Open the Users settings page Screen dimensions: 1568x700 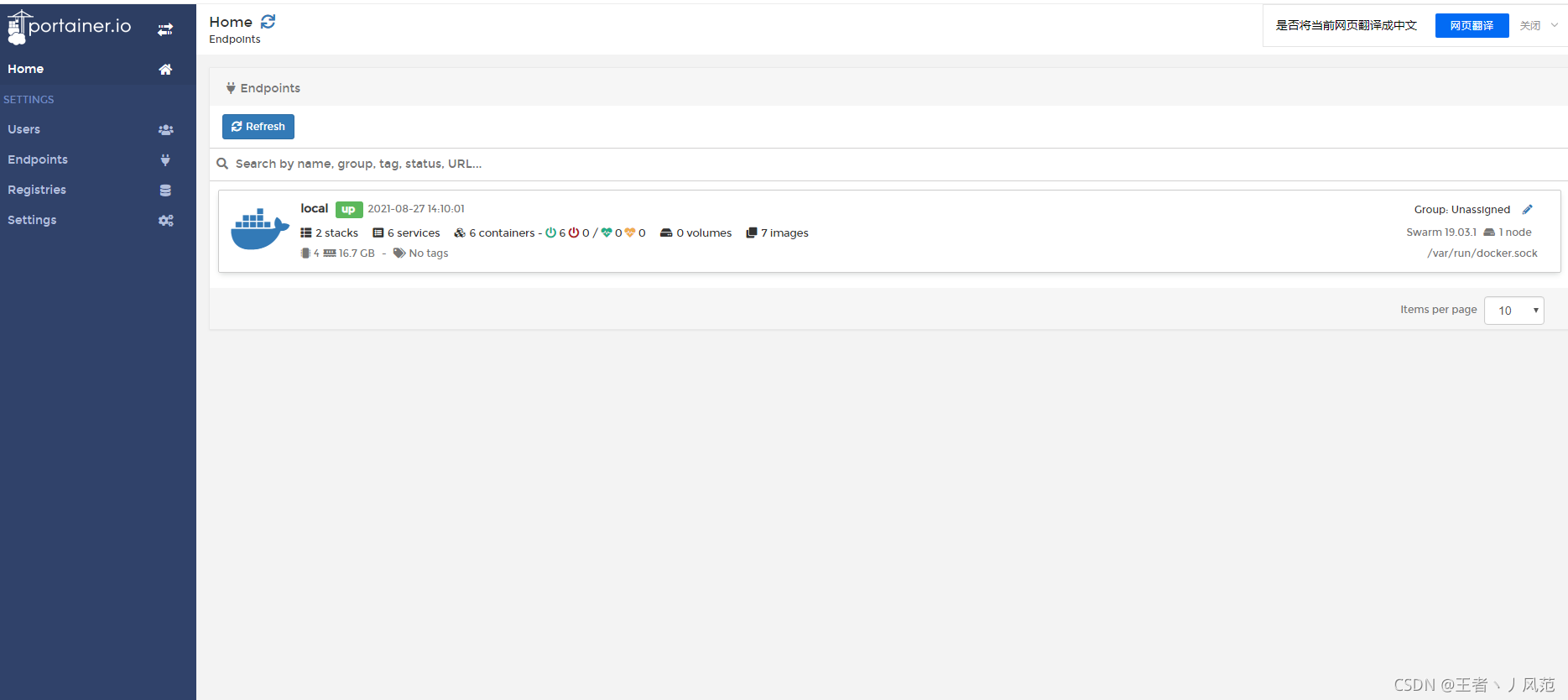tap(98, 129)
